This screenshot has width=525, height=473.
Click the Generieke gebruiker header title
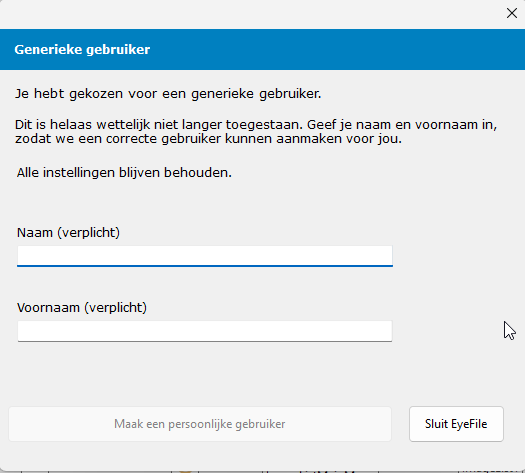(x=82, y=50)
